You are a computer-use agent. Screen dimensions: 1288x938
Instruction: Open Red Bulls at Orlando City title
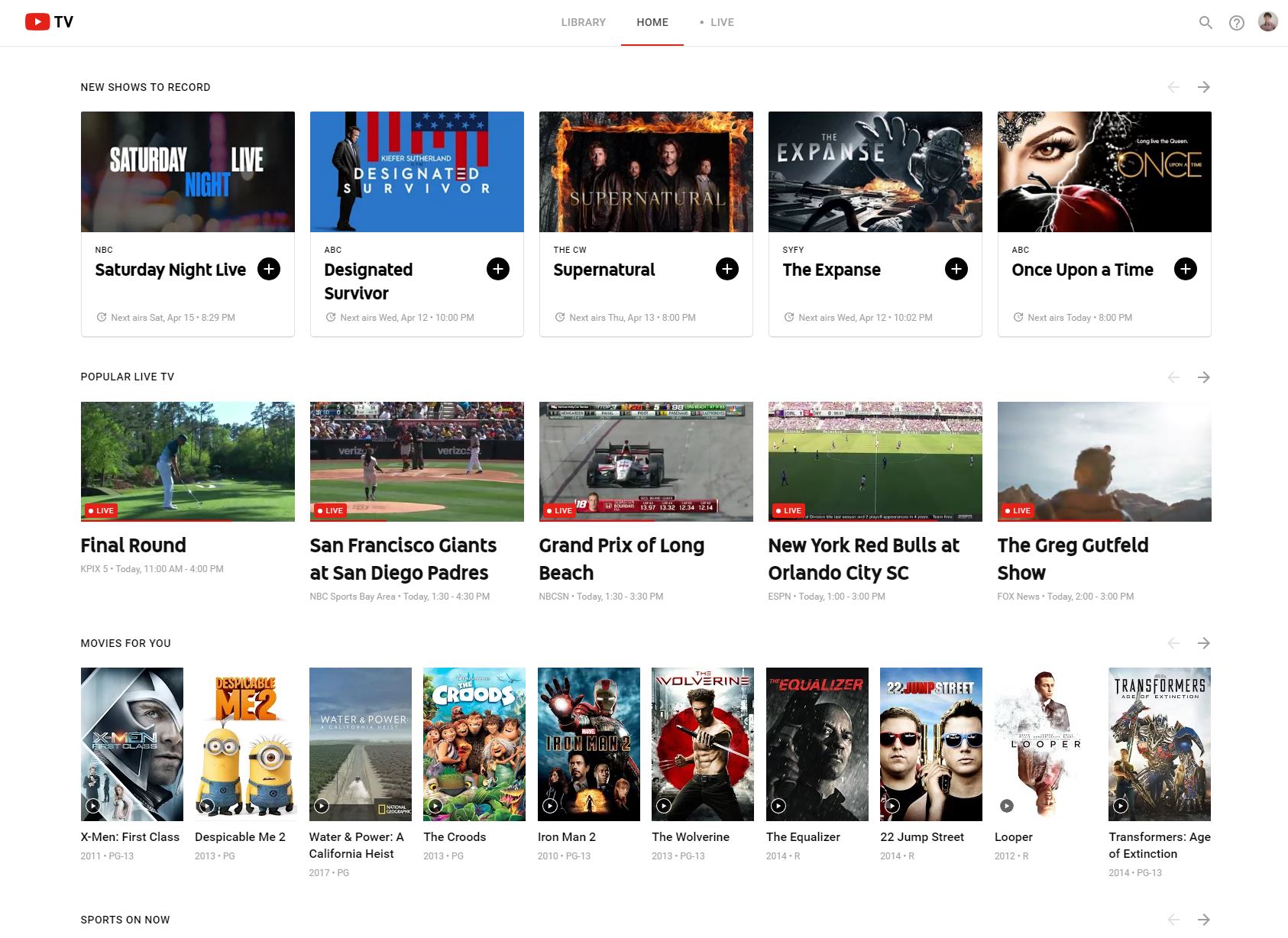tap(864, 559)
